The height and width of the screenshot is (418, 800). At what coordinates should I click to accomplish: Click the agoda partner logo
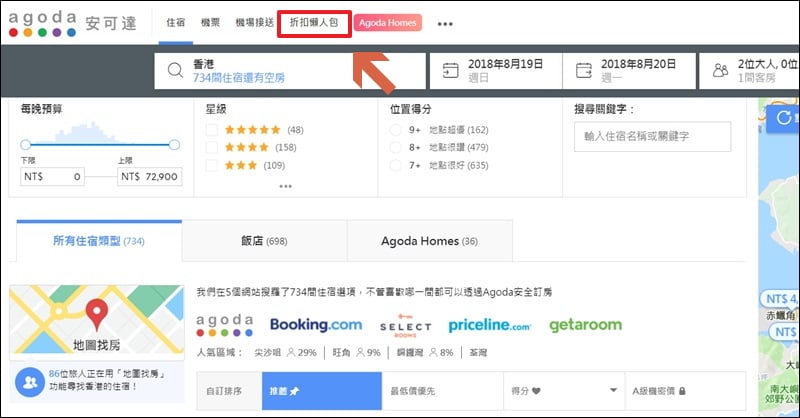coord(224,325)
